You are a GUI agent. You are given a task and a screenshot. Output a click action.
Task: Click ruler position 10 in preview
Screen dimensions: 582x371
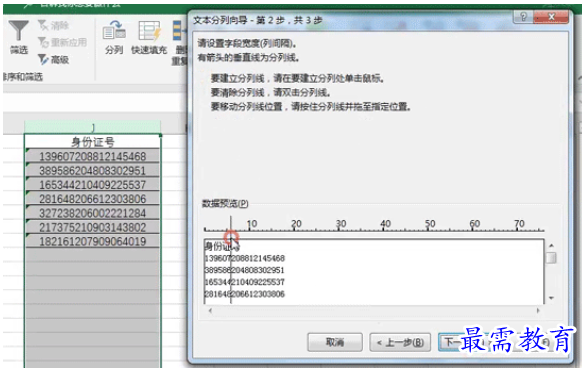(x=252, y=224)
